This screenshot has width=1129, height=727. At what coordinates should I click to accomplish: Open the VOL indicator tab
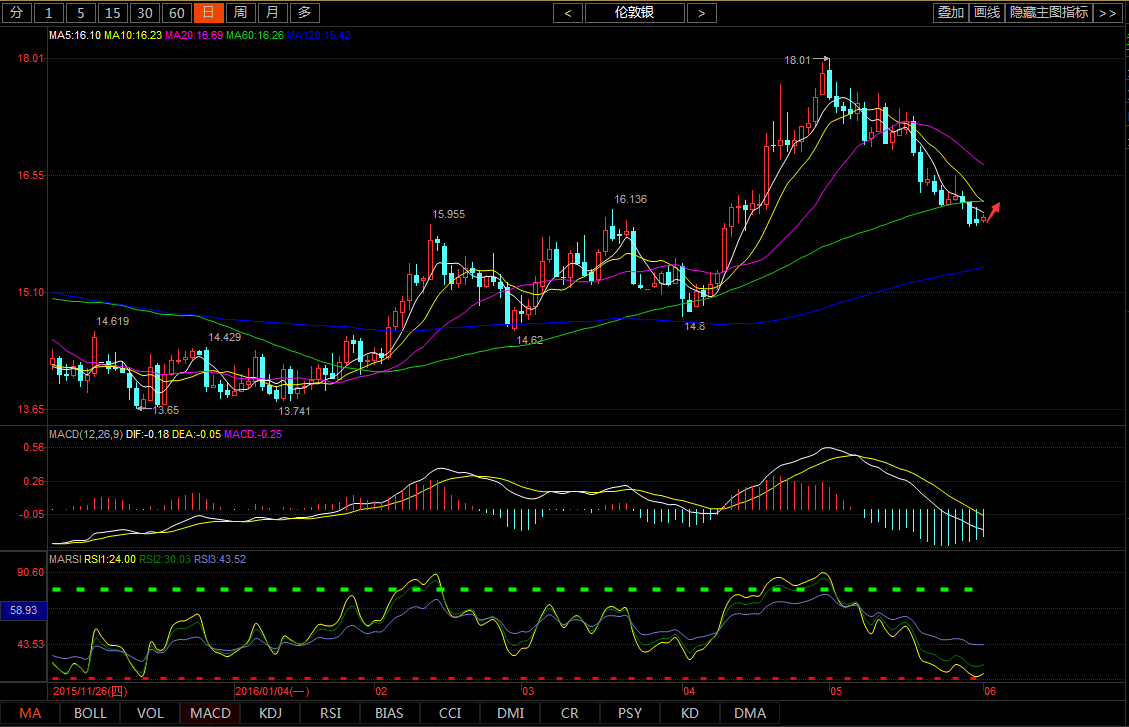tap(150, 713)
